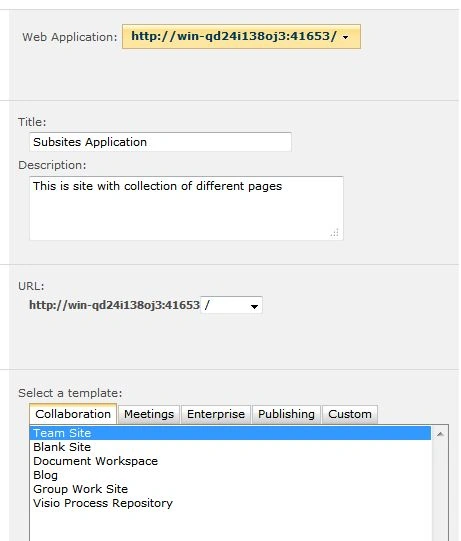Viewport: 461px width, 541px height.
Task: Switch to the Meetings template tab
Action: [x=149, y=414]
